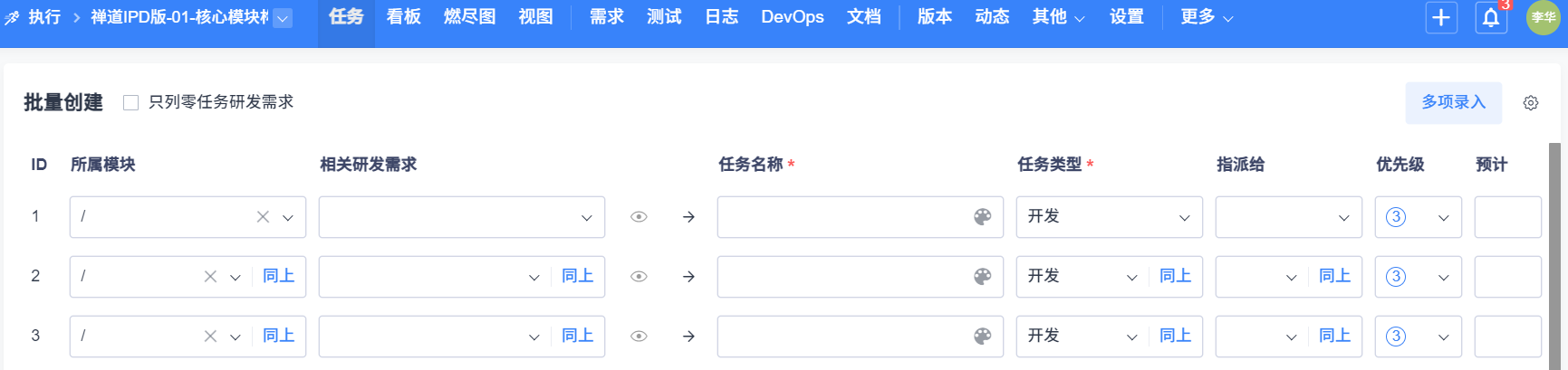
Task: Toggle the eye preview icon in row 1
Action: click(x=639, y=217)
